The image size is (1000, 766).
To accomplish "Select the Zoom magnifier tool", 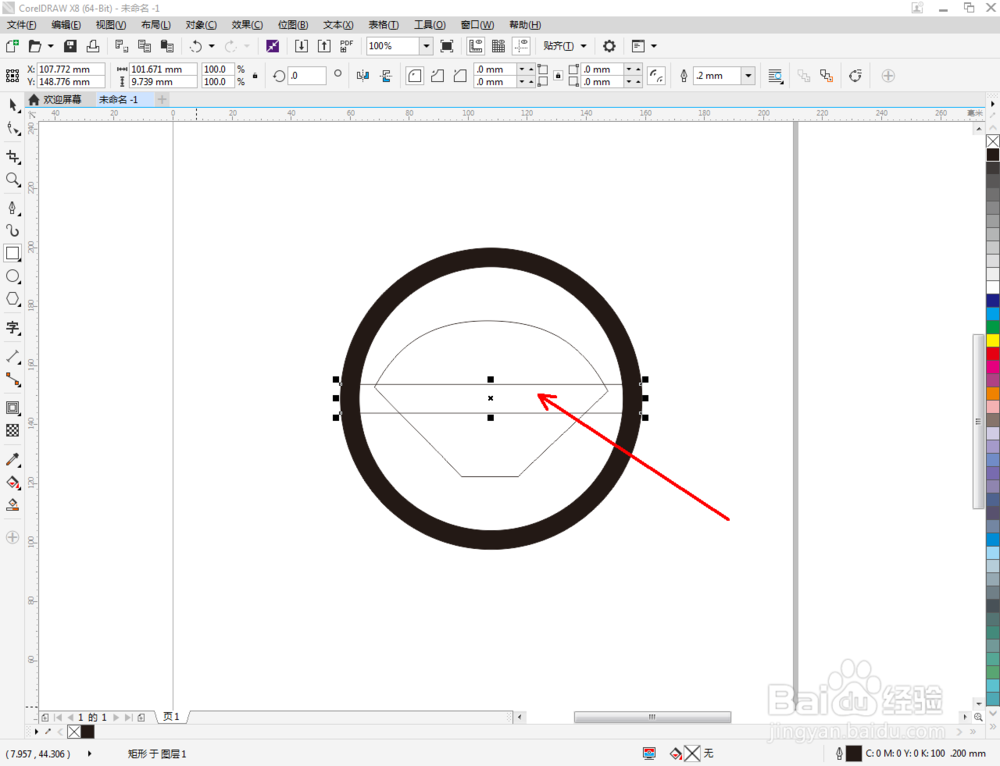I will (13, 180).
